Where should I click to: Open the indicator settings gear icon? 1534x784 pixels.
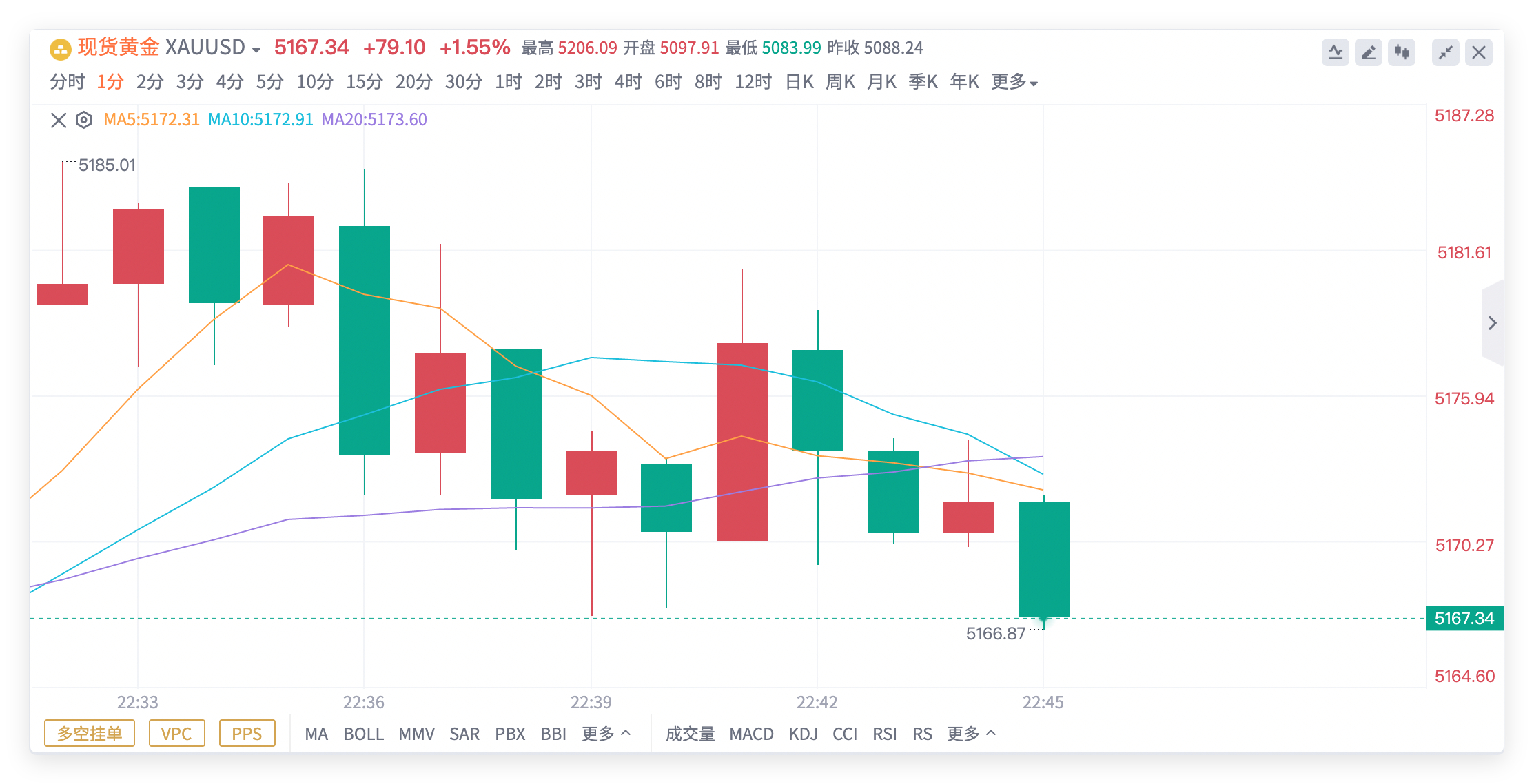(83, 119)
